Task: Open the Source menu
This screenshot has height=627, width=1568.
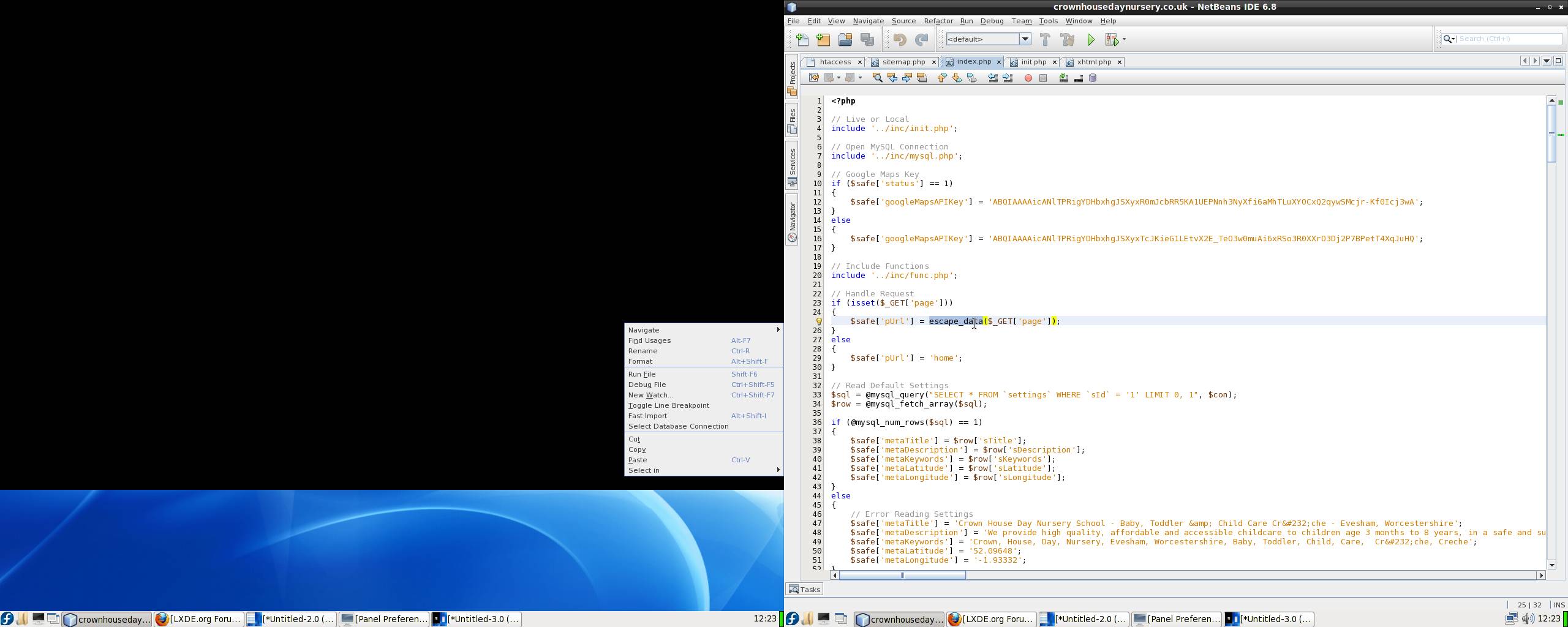Action: click(x=903, y=21)
